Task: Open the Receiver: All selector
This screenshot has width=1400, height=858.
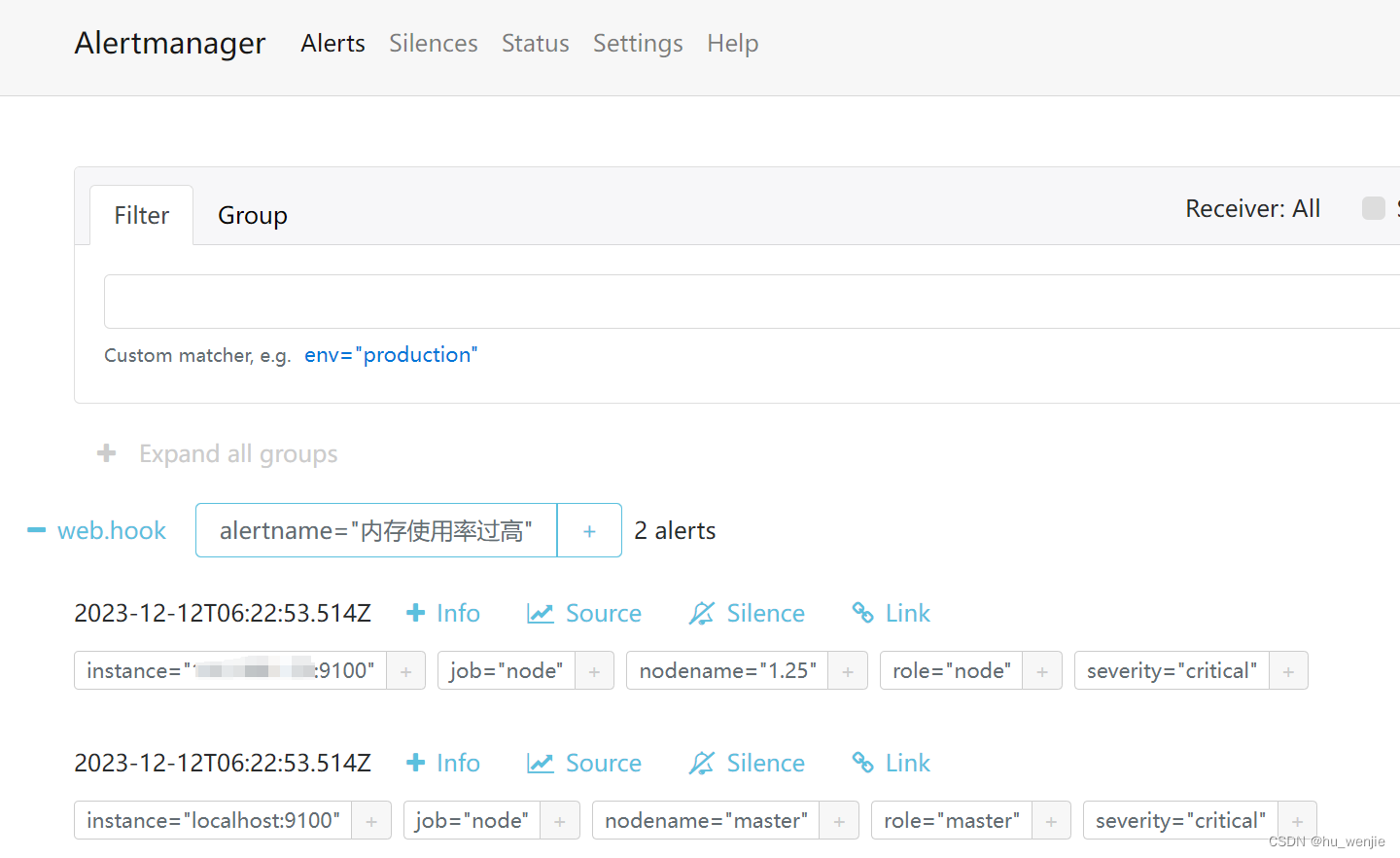Action: point(1253,208)
